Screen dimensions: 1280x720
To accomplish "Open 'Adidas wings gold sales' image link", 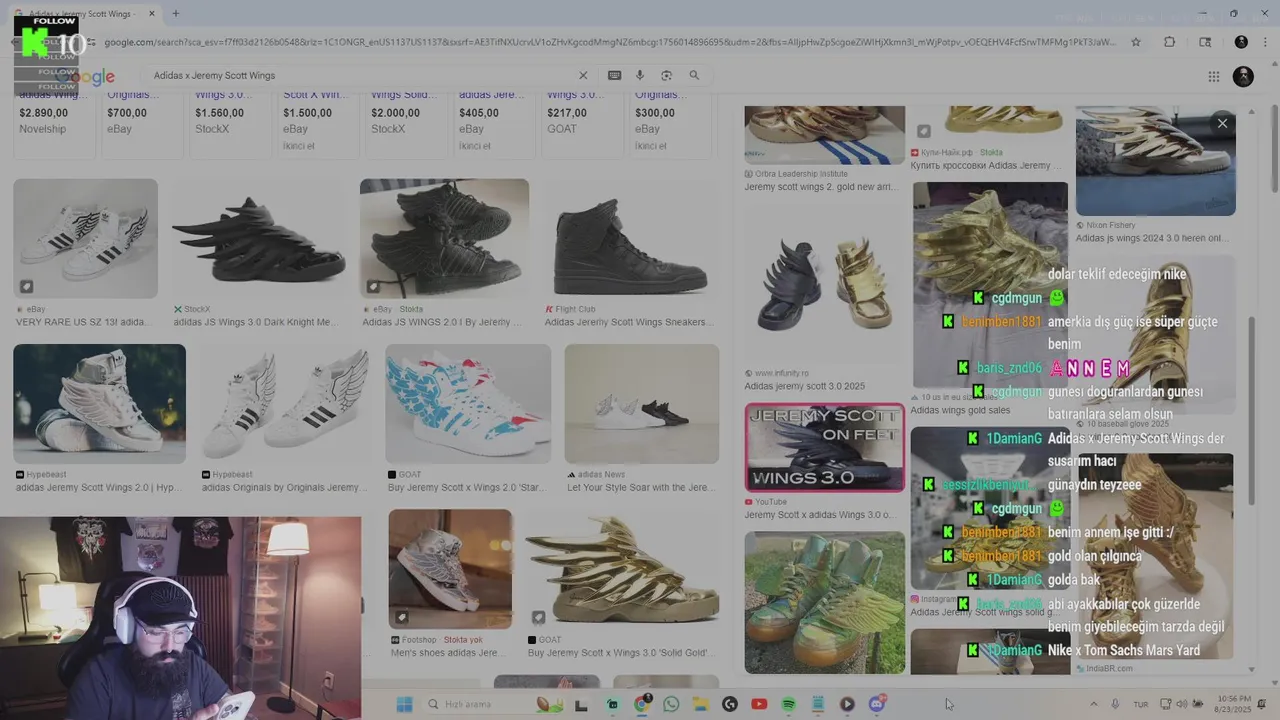I will click(960, 410).
